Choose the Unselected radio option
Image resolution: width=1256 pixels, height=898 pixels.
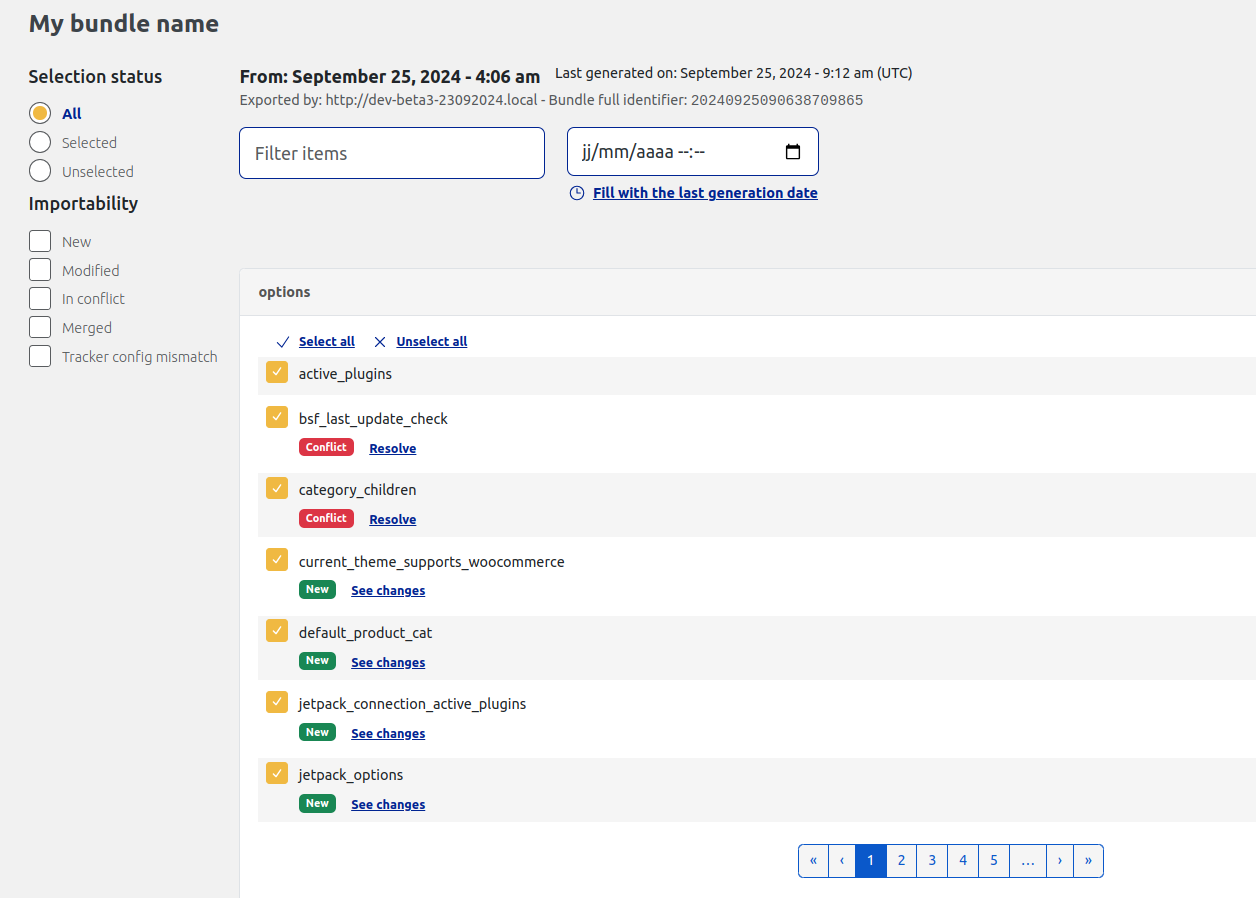[x=40, y=171]
